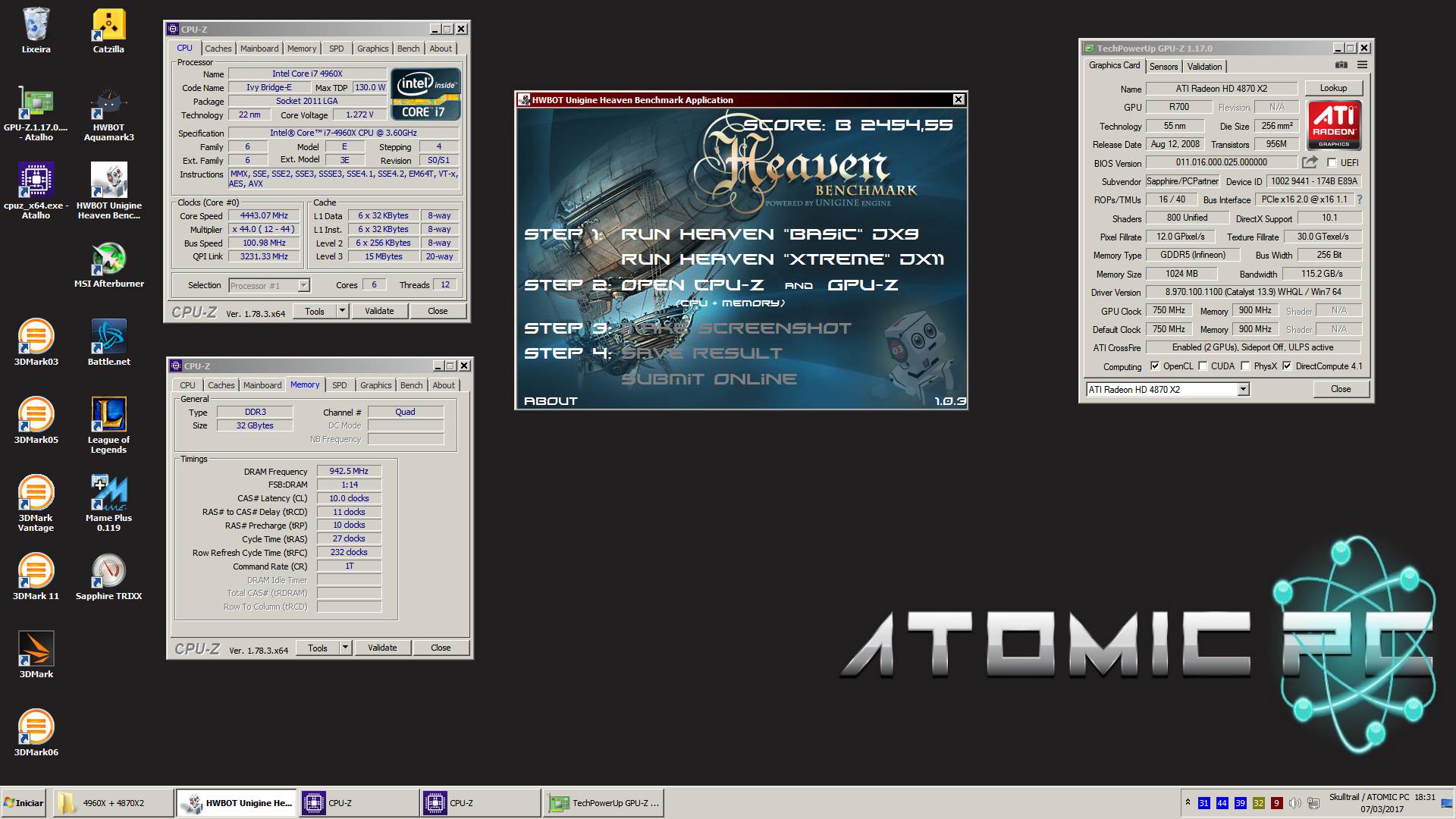Screen dimensions: 1456x819
Task: Click OPEN CPU-Z in Heaven benchmark step 2
Action: click(x=692, y=285)
